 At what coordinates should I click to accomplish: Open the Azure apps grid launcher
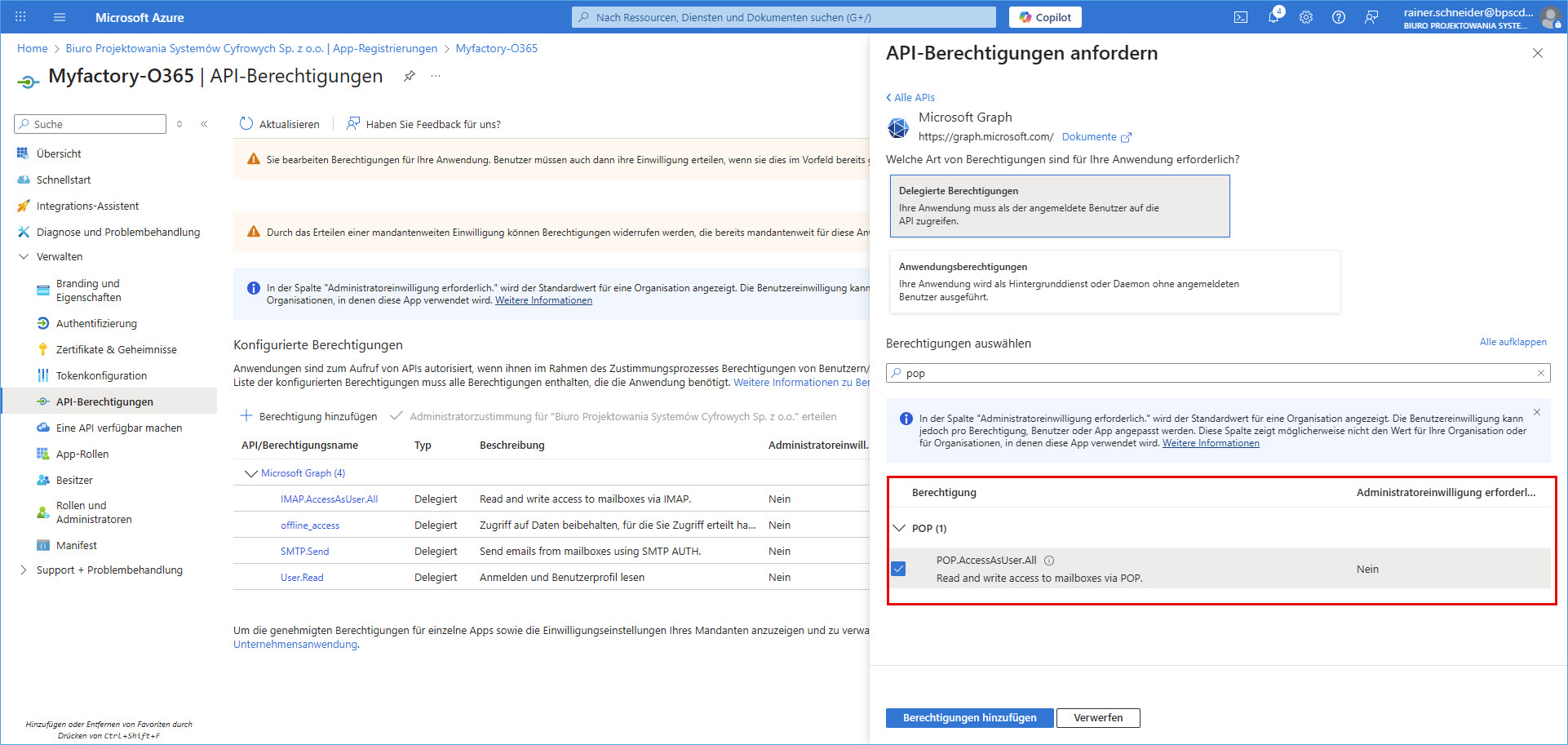[x=20, y=16]
